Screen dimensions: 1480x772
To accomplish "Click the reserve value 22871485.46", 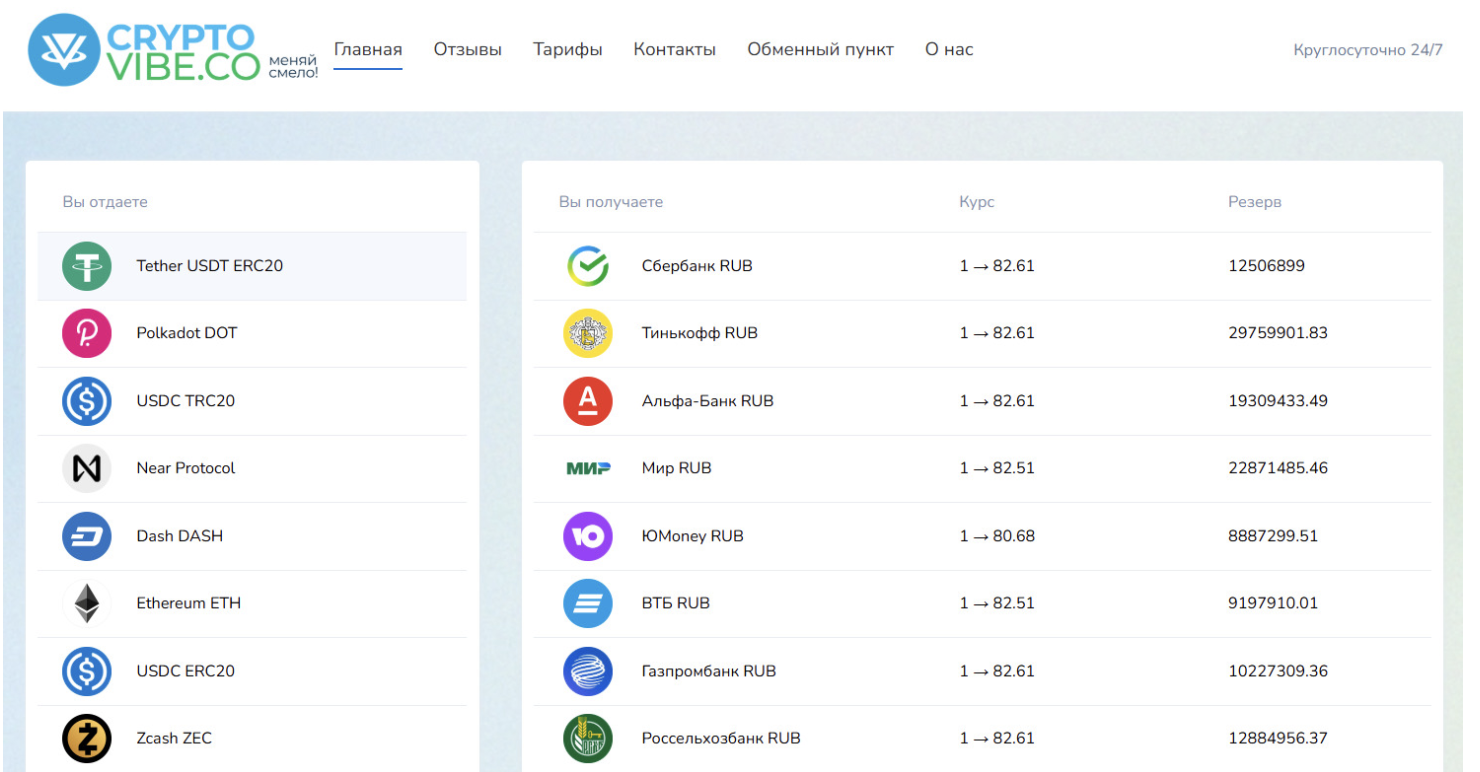I will pyautogui.click(x=1278, y=468).
